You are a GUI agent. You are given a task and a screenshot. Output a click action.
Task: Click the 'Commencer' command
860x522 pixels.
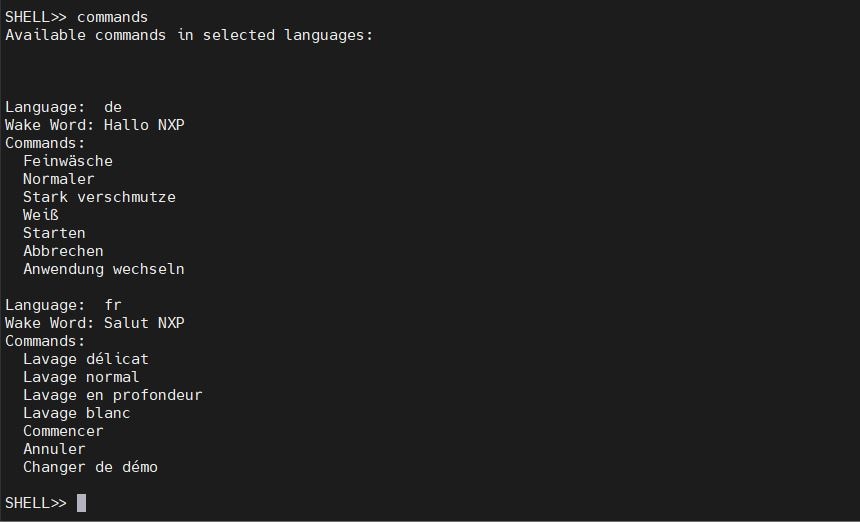pos(63,431)
